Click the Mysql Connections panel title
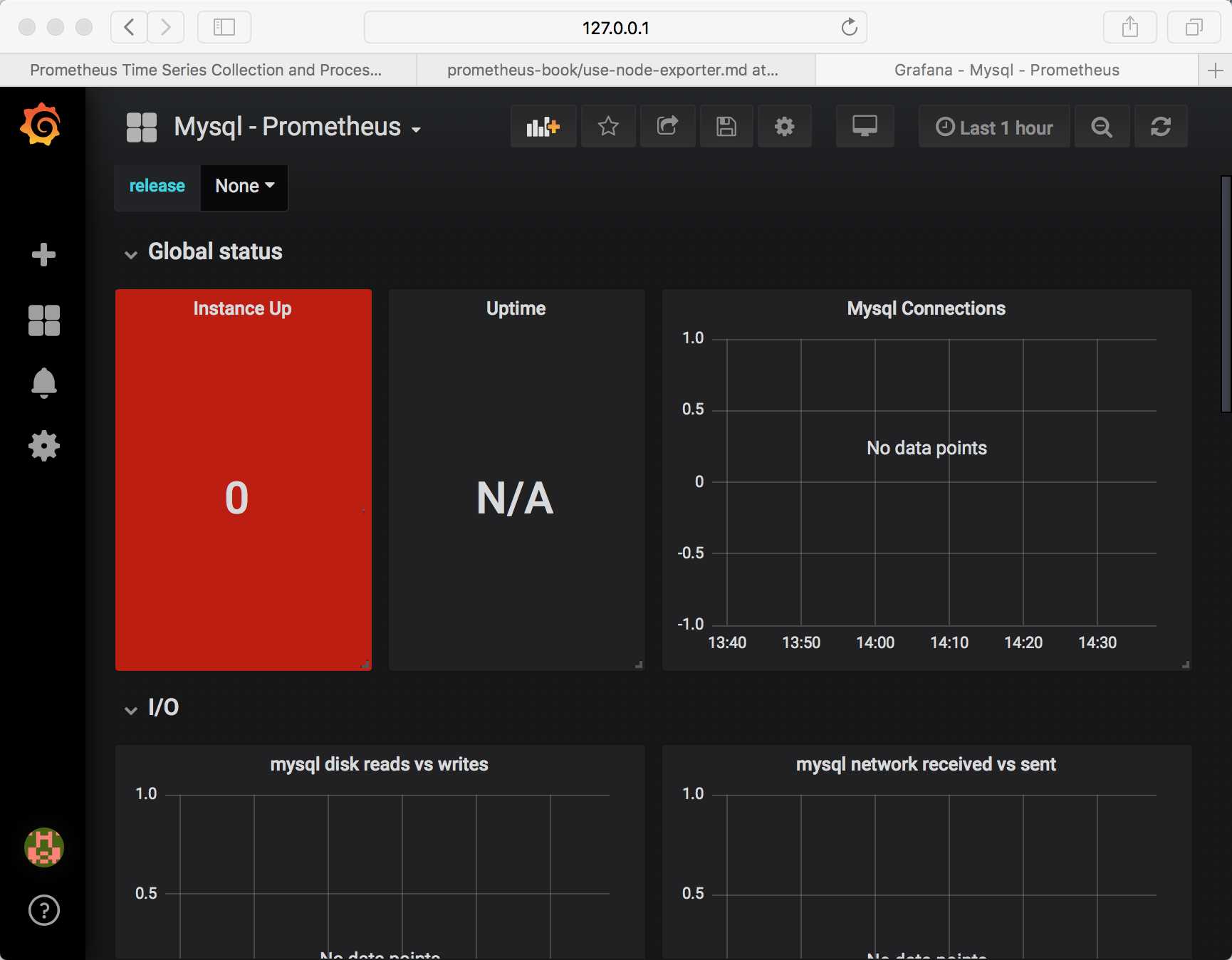The image size is (1232, 960). (x=926, y=308)
